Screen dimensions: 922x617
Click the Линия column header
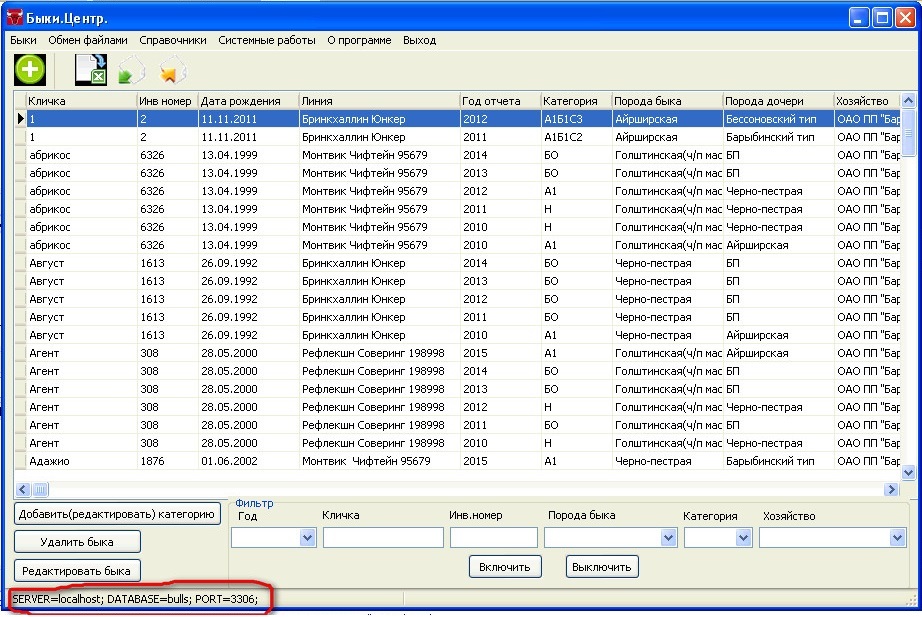tap(379, 101)
